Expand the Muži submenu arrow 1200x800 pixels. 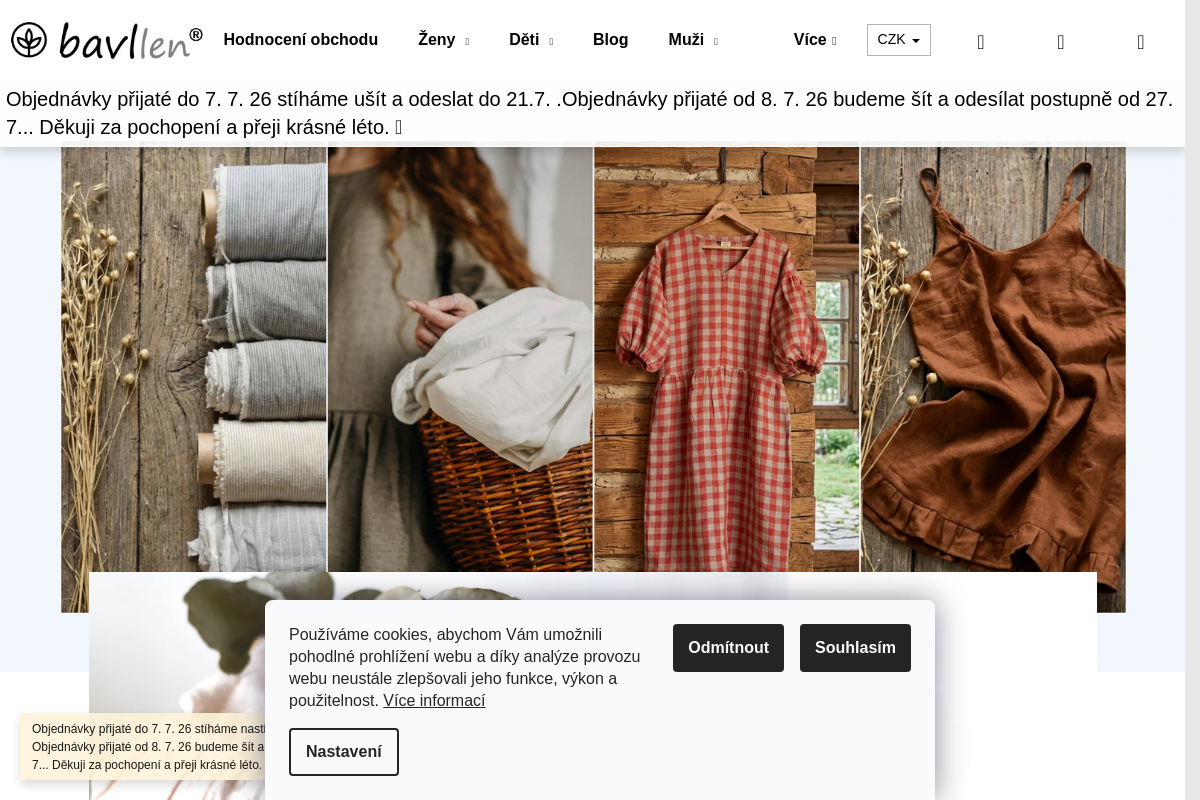[x=716, y=41]
